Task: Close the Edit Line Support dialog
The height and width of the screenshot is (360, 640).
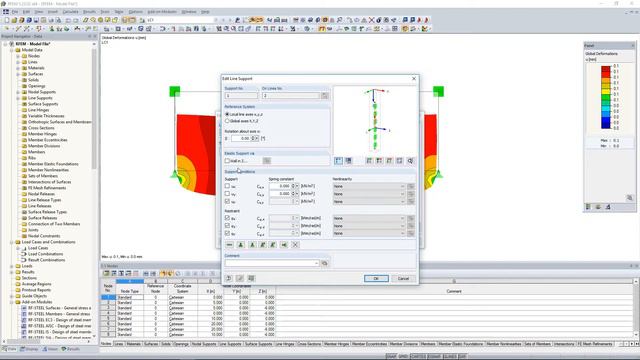Action: click(x=414, y=78)
